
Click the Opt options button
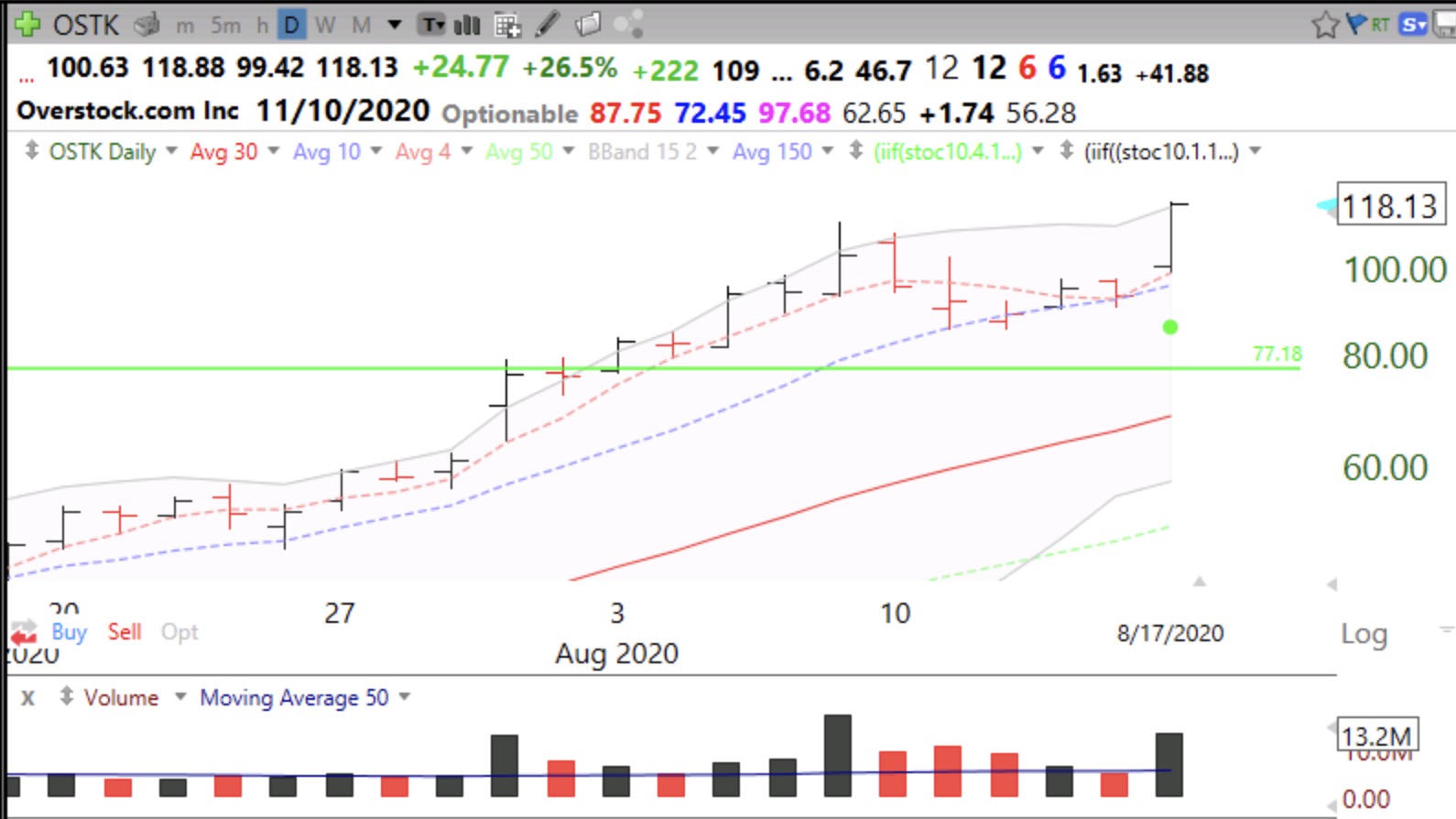point(179,632)
